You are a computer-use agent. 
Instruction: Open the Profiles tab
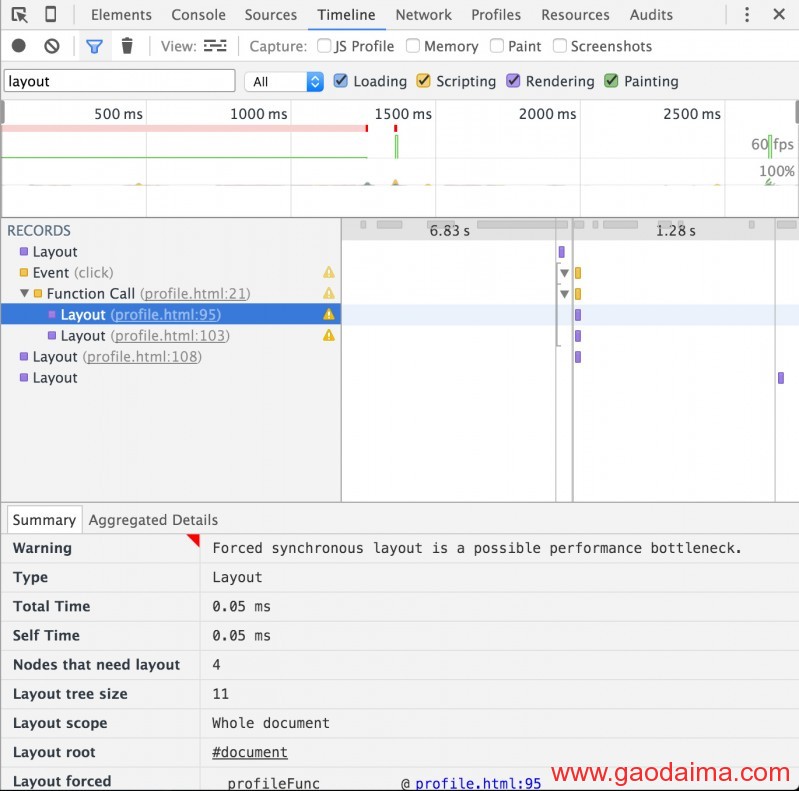tap(496, 15)
